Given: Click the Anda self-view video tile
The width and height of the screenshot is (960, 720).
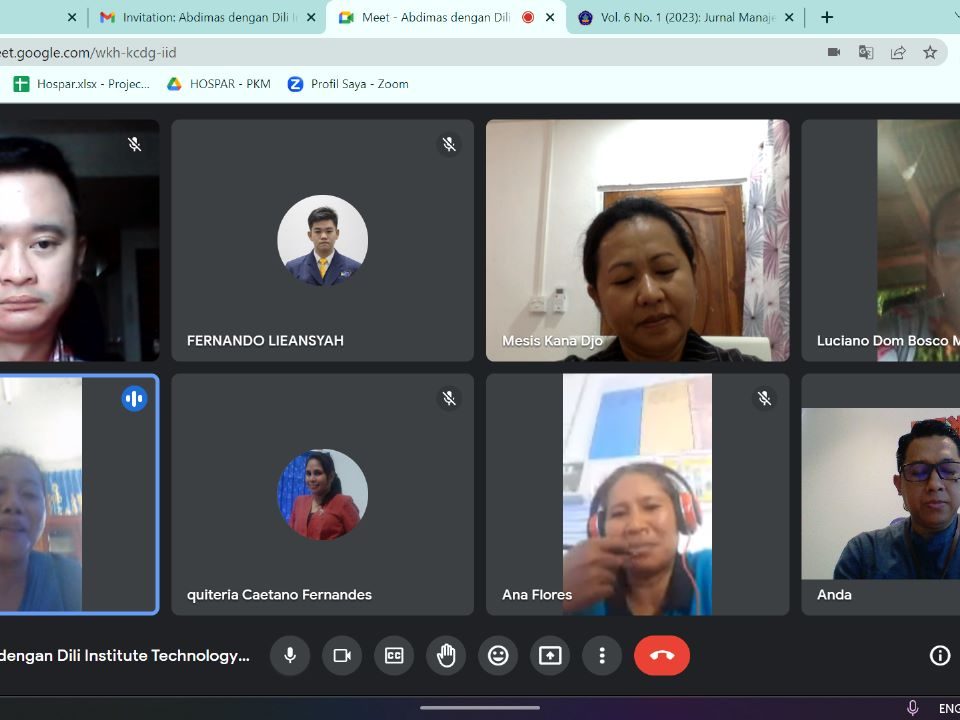Looking at the screenshot, I should point(880,494).
